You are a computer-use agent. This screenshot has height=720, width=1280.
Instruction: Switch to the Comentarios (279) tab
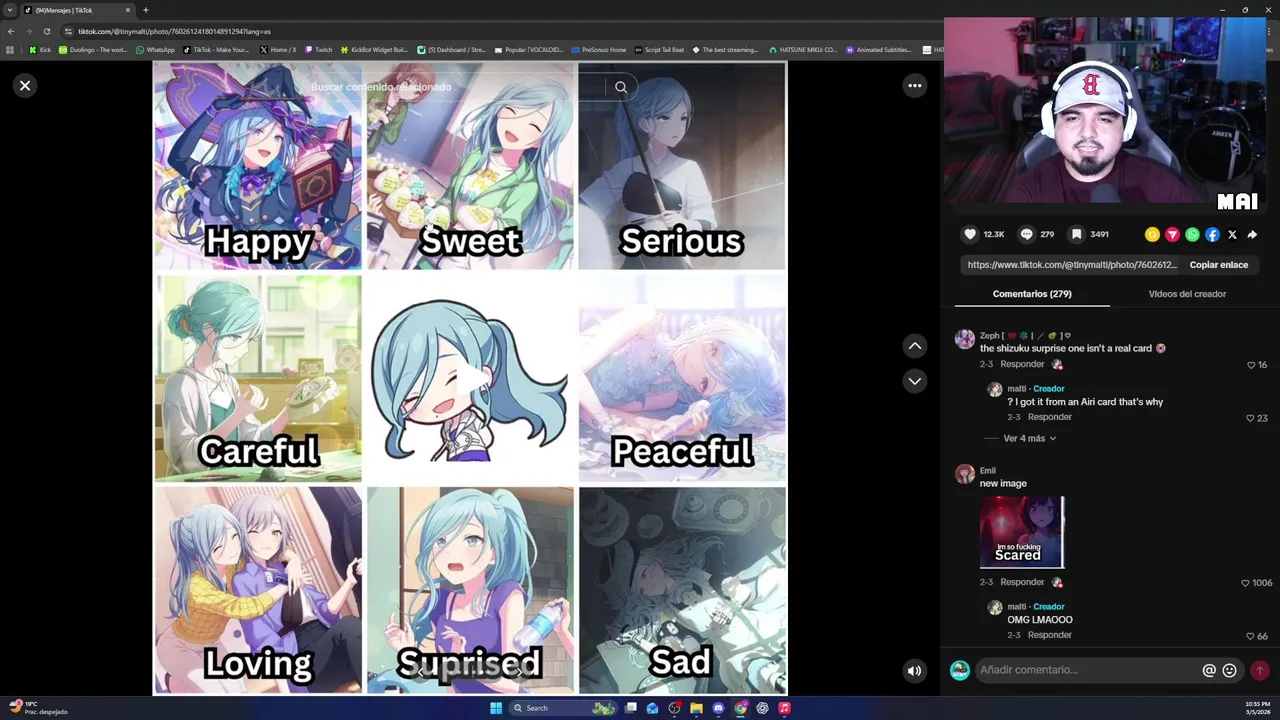(1032, 294)
